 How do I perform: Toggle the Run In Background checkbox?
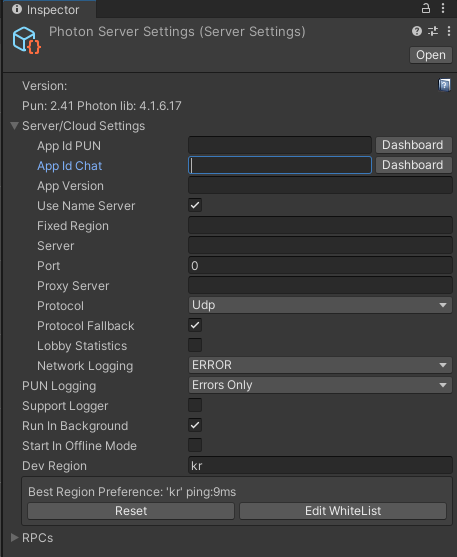[x=195, y=425]
